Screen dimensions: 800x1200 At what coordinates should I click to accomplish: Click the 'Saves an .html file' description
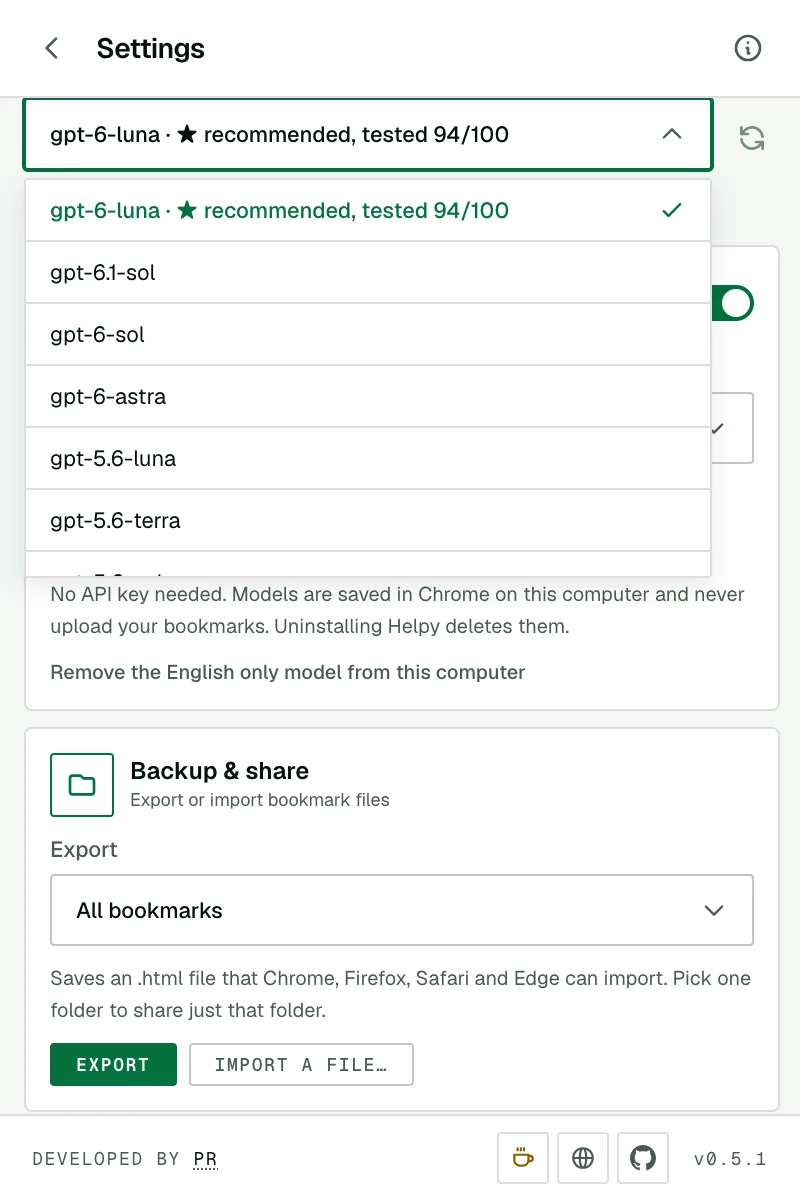click(x=401, y=994)
